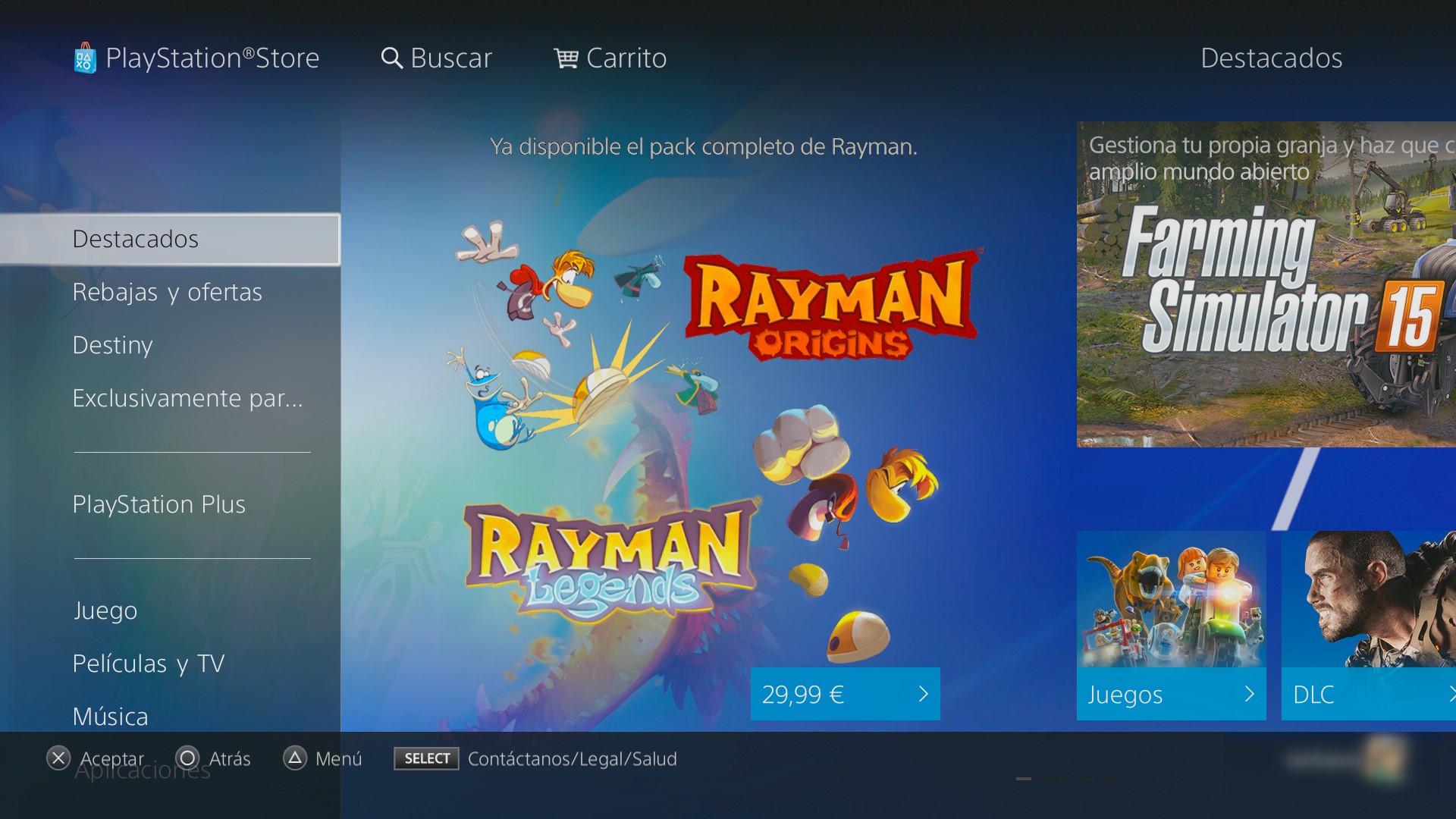Open the Juegos tile button
Image resolution: width=1456 pixels, height=819 pixels.
[1172, 694]
